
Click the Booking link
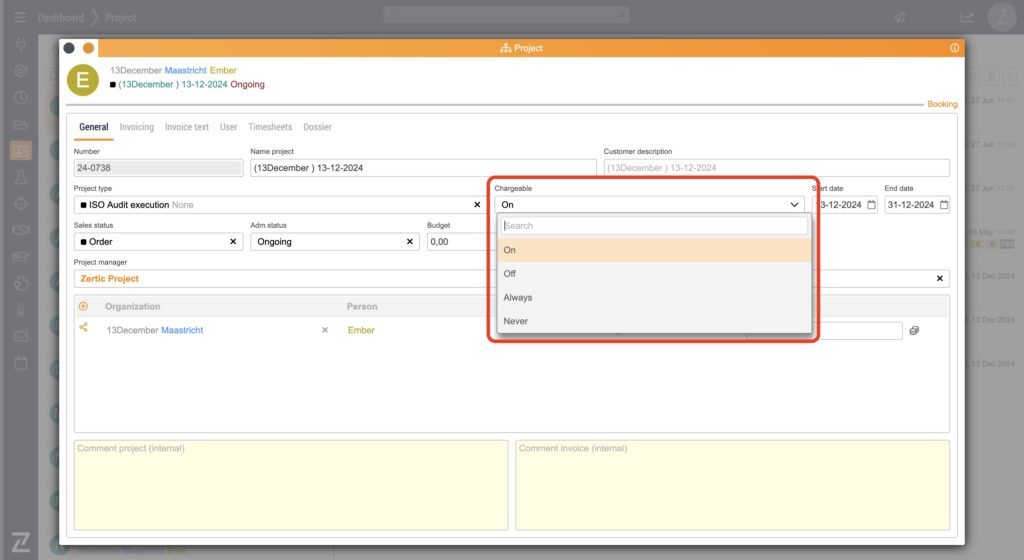click(942, 104)
